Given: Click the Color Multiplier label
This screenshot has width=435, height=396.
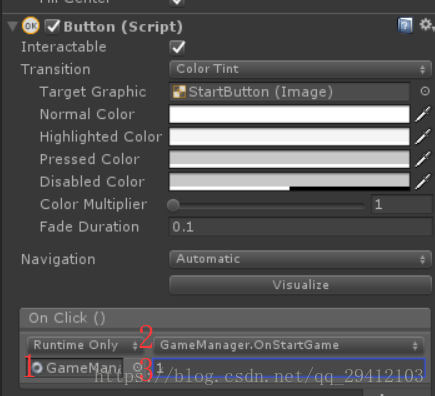Looking at the screenshot, I should point(93,204).
